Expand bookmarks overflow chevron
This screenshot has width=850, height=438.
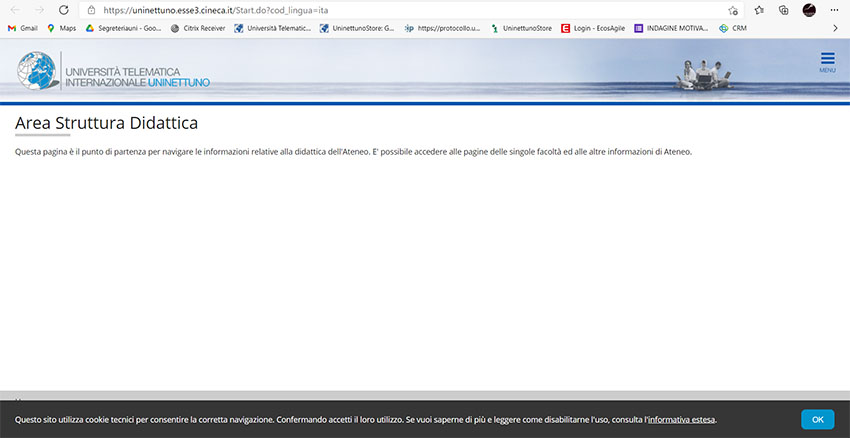coord(835,28)
